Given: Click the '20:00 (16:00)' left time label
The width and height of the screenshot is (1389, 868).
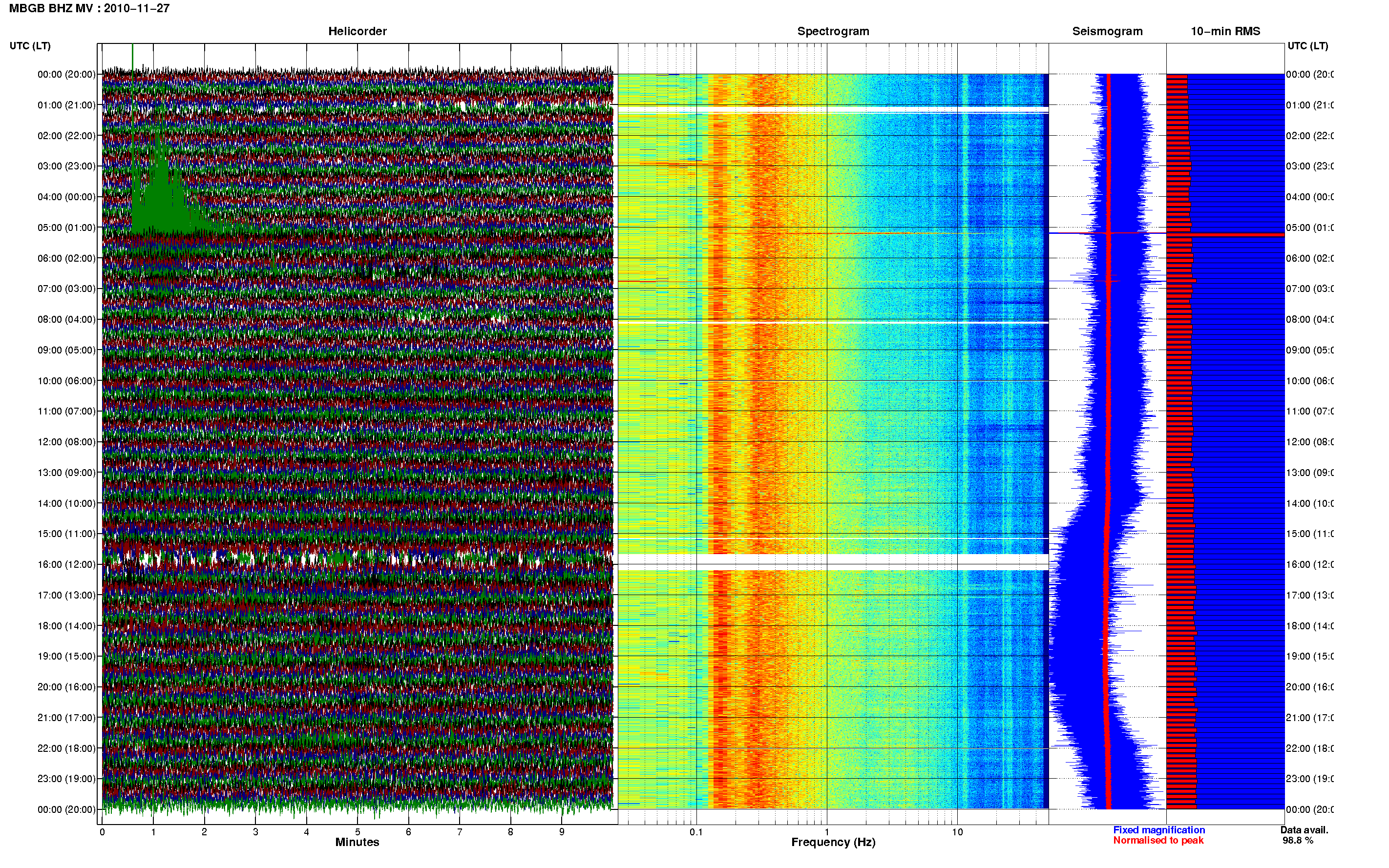Looking at the screenshot, I should (x=66, y=686).
